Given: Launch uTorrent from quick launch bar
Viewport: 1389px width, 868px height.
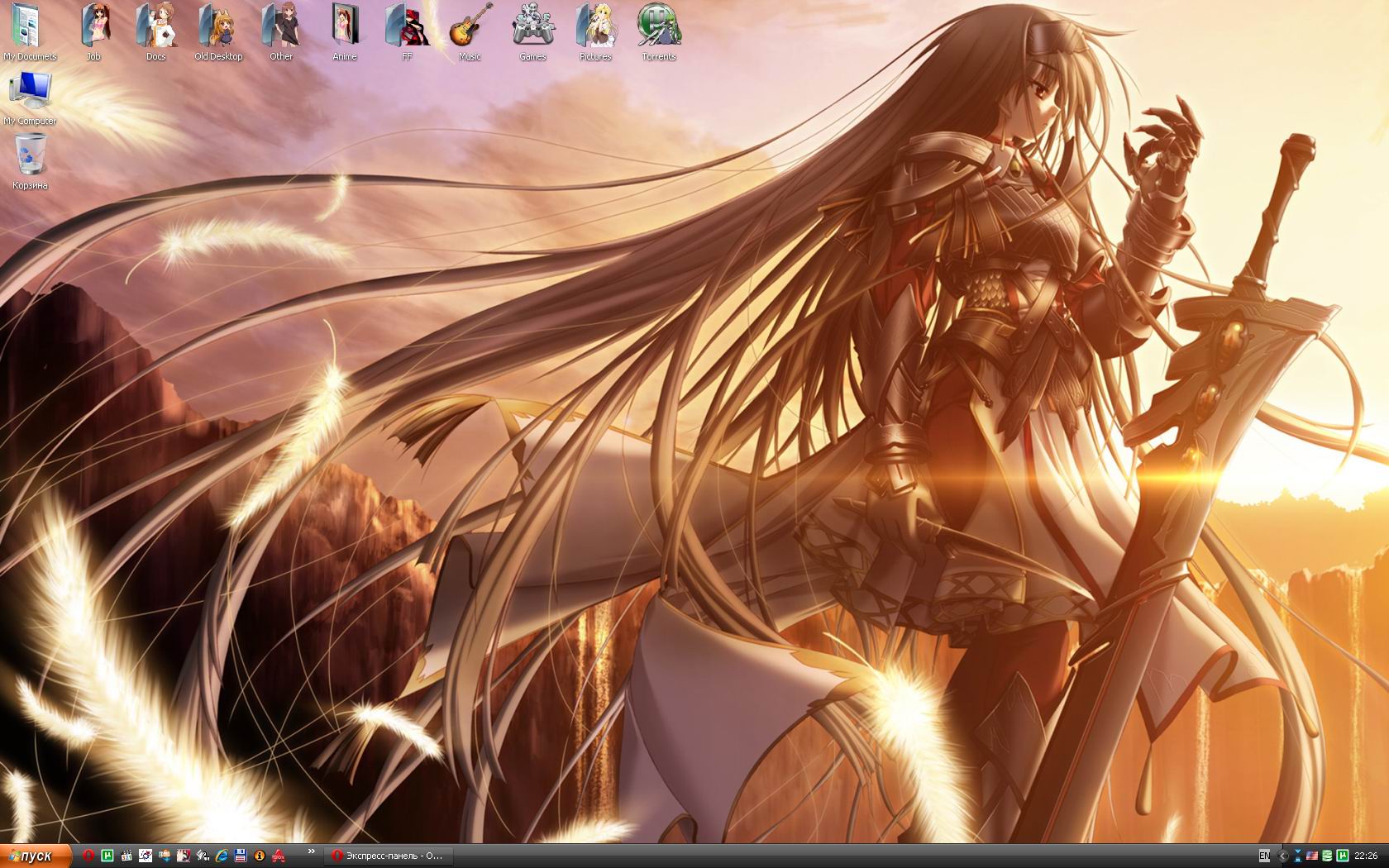Looking at the screenshot, I should point(107,856).
